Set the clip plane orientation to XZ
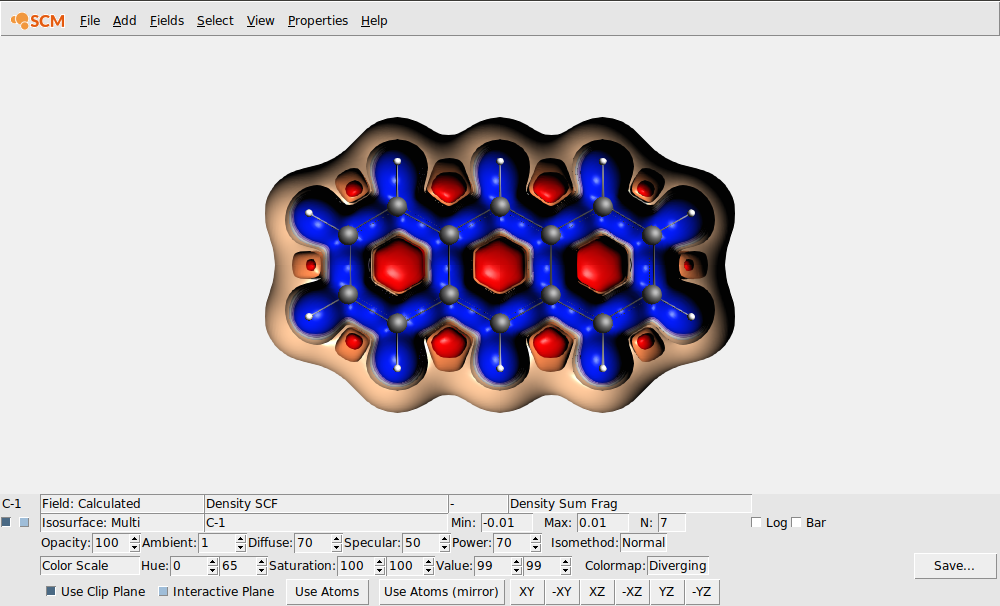 [x=596, y=591]
